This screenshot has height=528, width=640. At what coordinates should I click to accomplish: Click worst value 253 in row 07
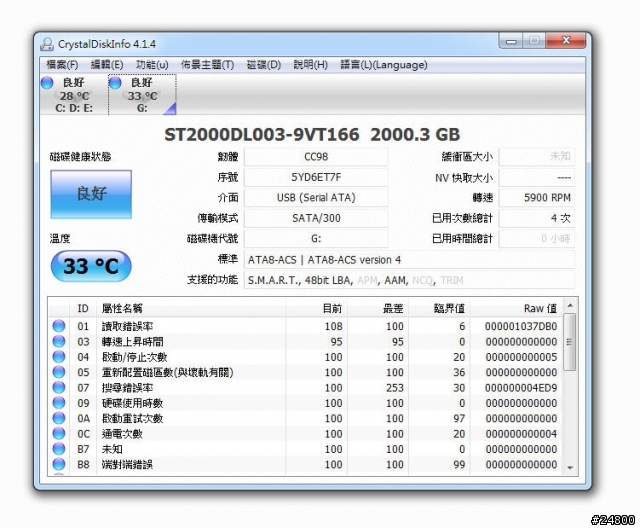pyautogui.click(x=395, y=388)
